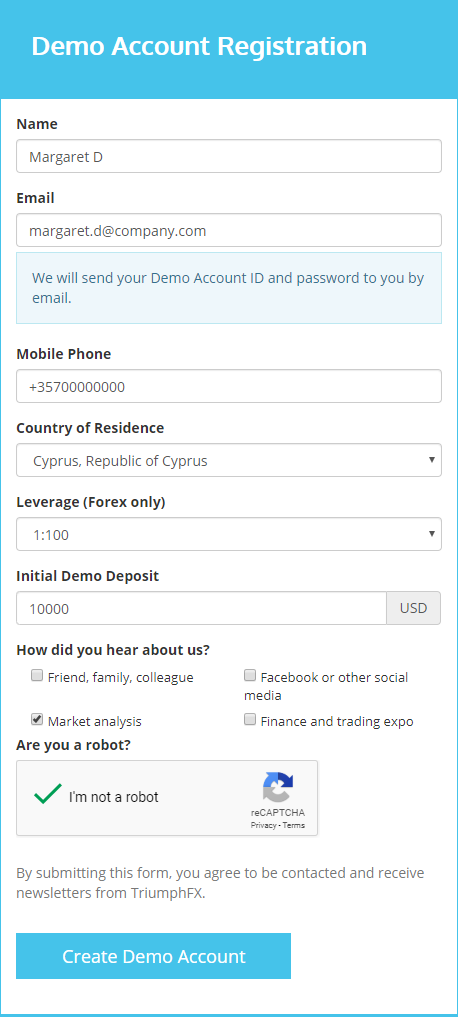Click the Country of Residence dropdown arrow
Screen dimensions: 458x1017
pyautogui.click(x=431, y=461)
